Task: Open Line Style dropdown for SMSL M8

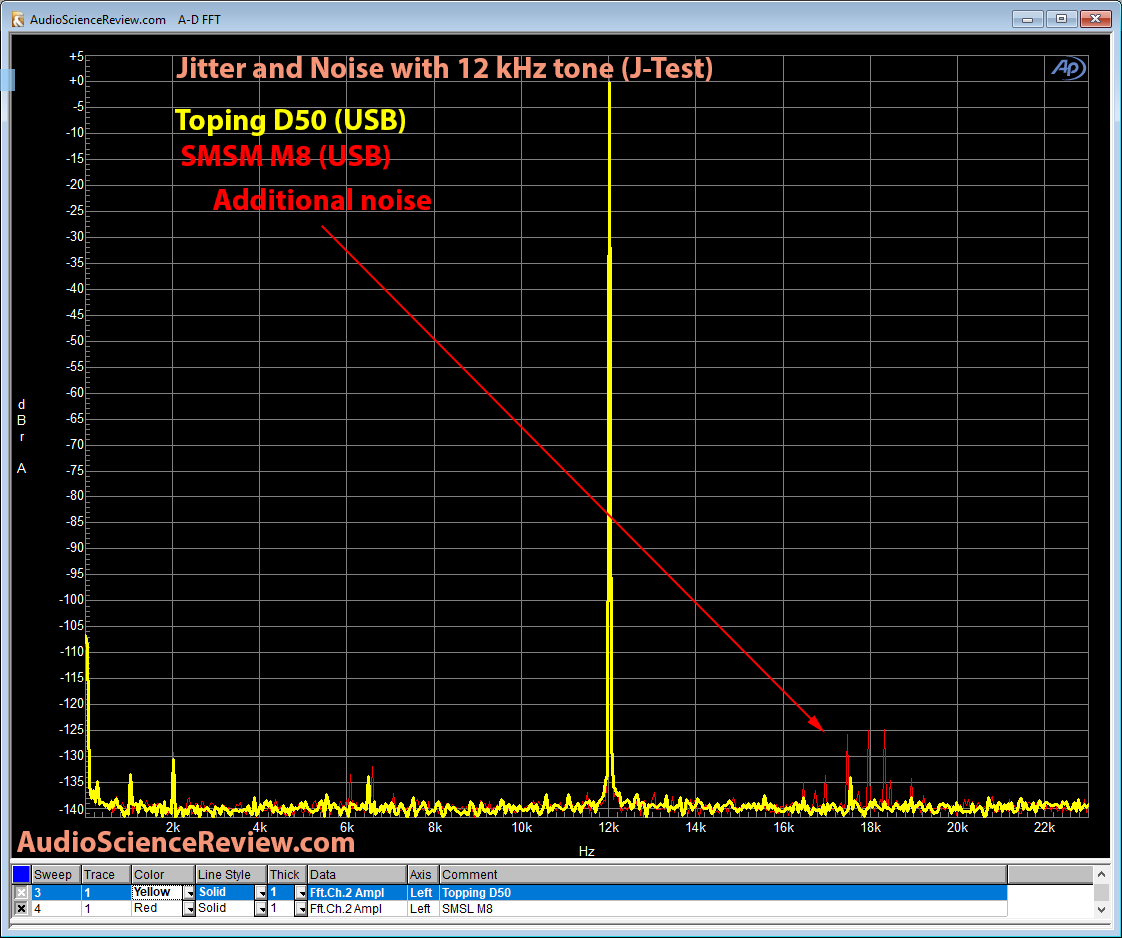Action: [261, 909]
